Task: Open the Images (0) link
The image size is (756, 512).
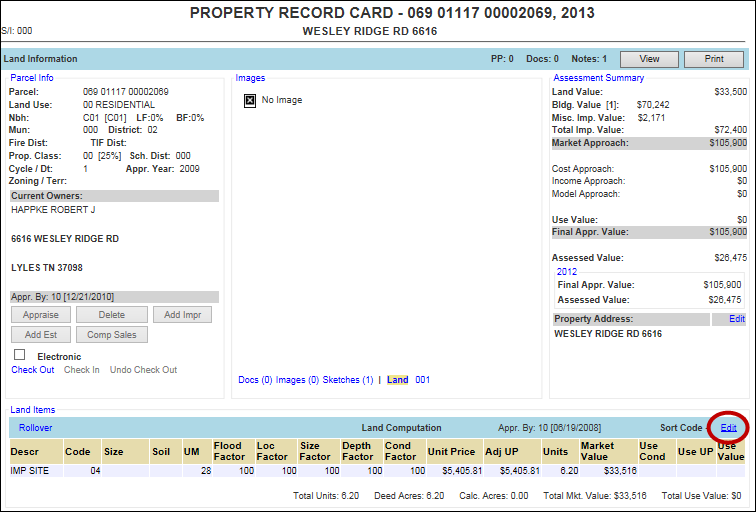Action: click(297, 380)
